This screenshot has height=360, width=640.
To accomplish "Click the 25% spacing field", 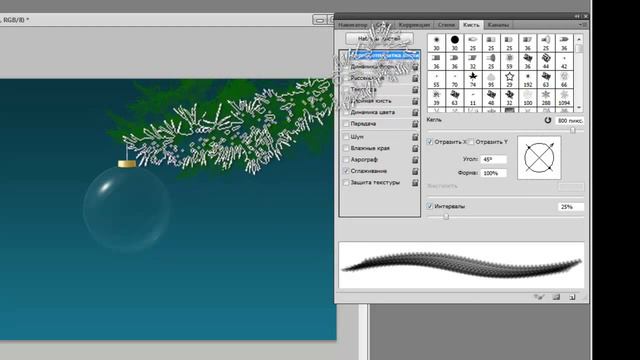I will click(x=571, y=207).
